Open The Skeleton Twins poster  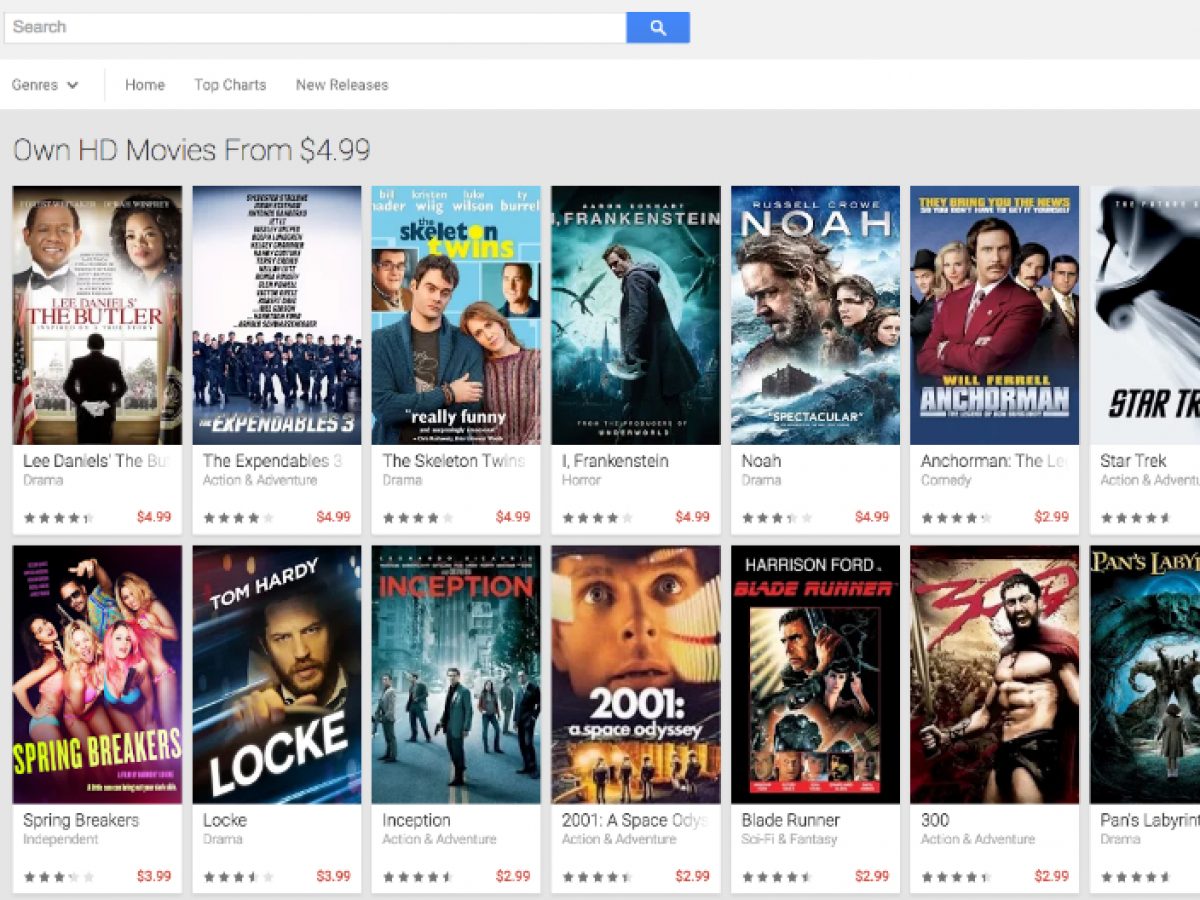[x=456, y=315]
